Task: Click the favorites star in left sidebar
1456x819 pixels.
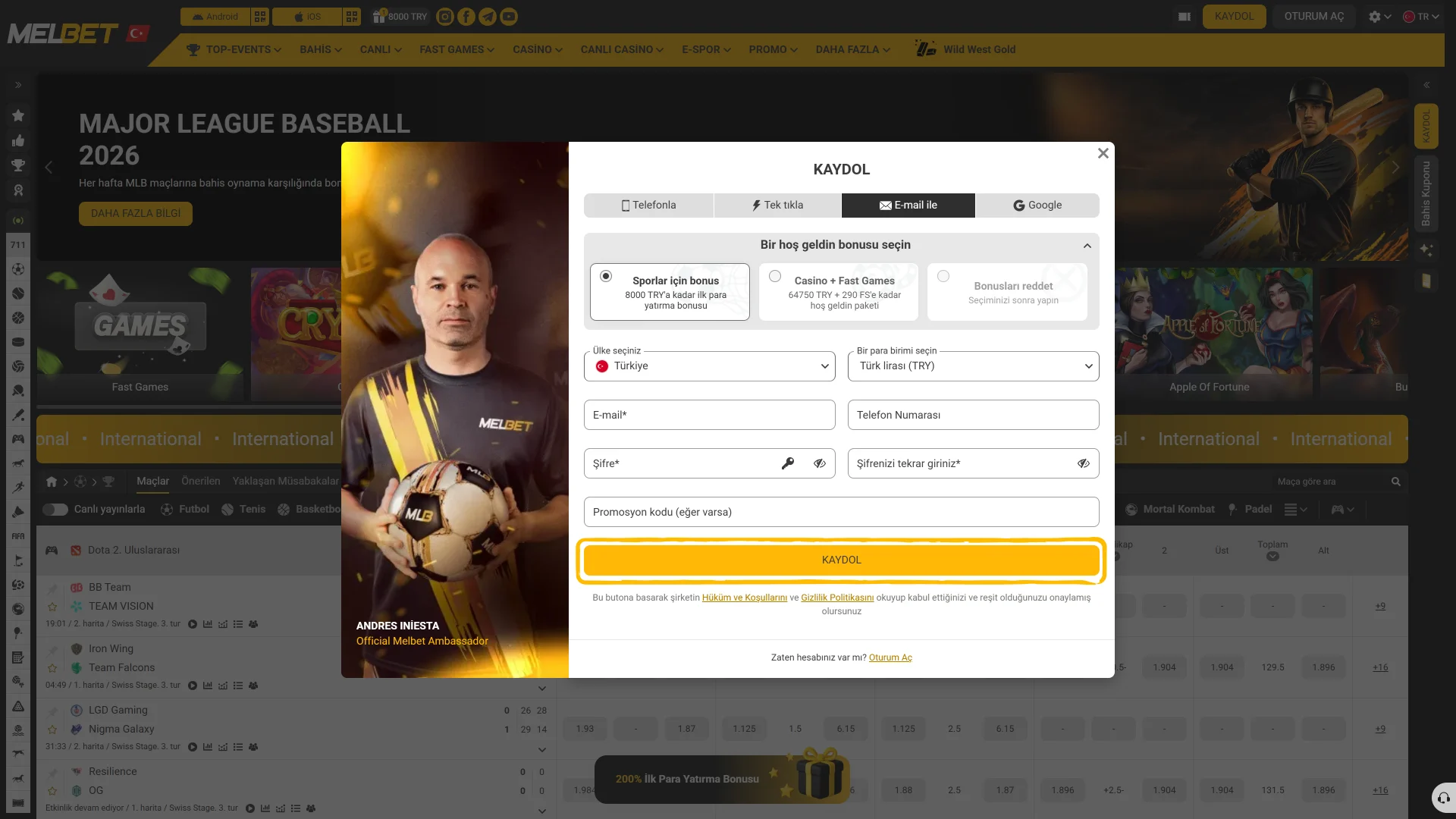Action: (x=18, y=115)
